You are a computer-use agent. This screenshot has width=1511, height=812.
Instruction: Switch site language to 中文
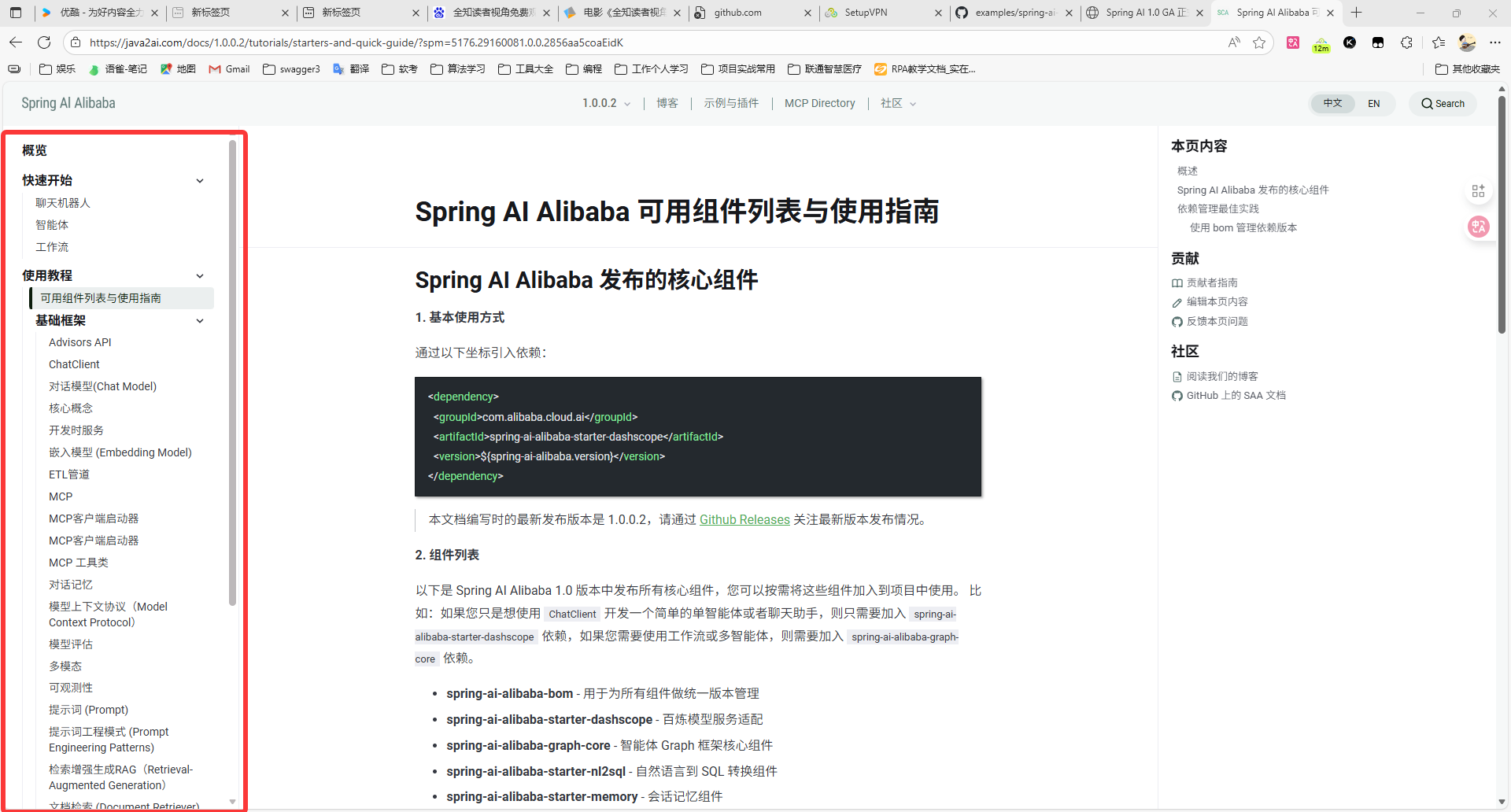[x=1332, y=103]
